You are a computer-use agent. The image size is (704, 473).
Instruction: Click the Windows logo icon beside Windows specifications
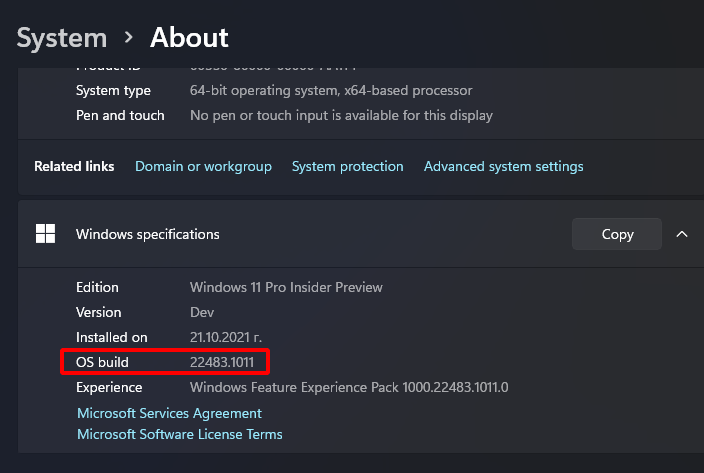tap(45, 234)
